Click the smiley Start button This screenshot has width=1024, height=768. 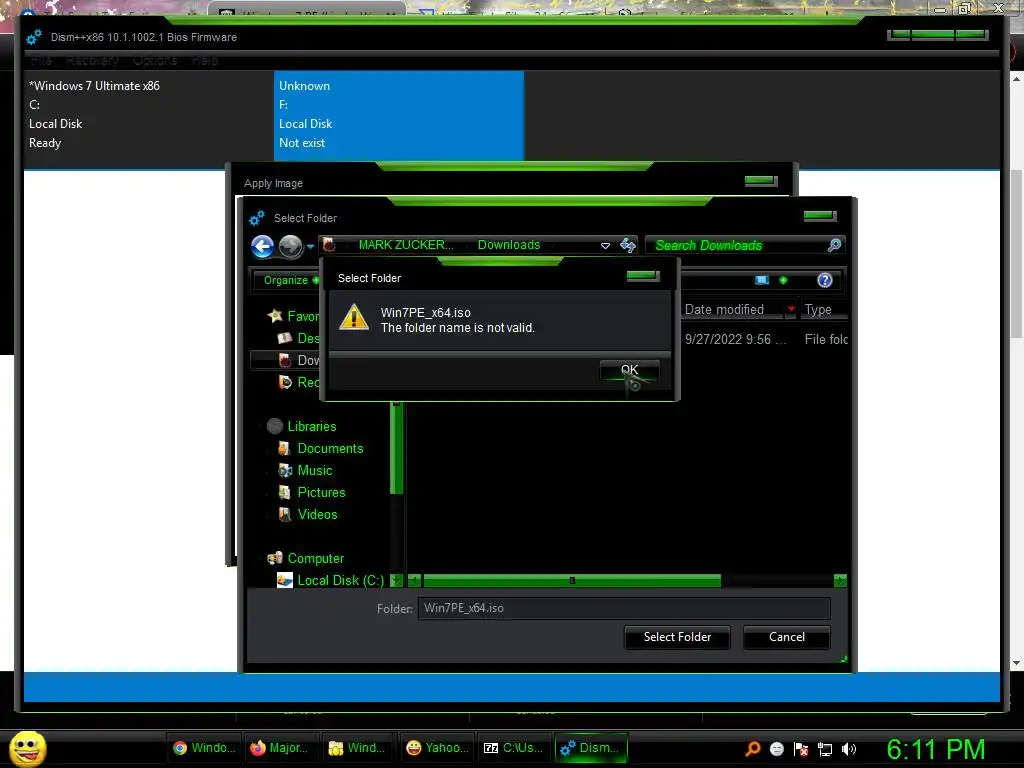[x=28, y=748]
